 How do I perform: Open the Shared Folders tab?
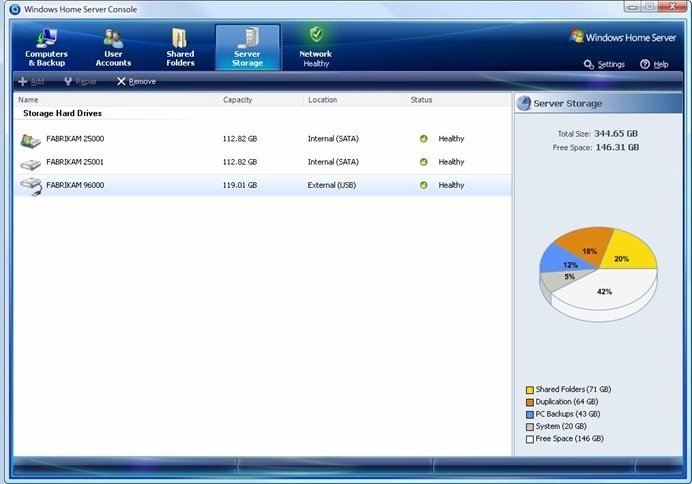(x=180, y=48)
